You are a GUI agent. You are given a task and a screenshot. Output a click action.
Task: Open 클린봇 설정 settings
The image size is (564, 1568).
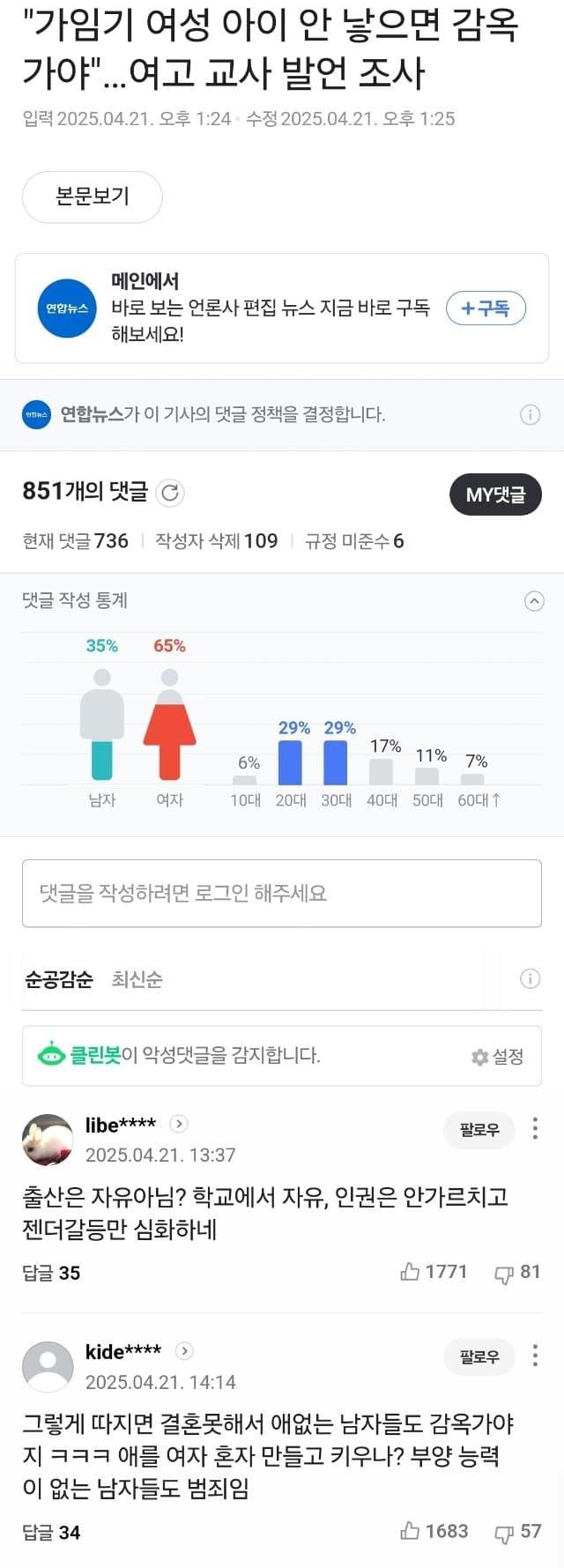click(x=498, y=1056)
